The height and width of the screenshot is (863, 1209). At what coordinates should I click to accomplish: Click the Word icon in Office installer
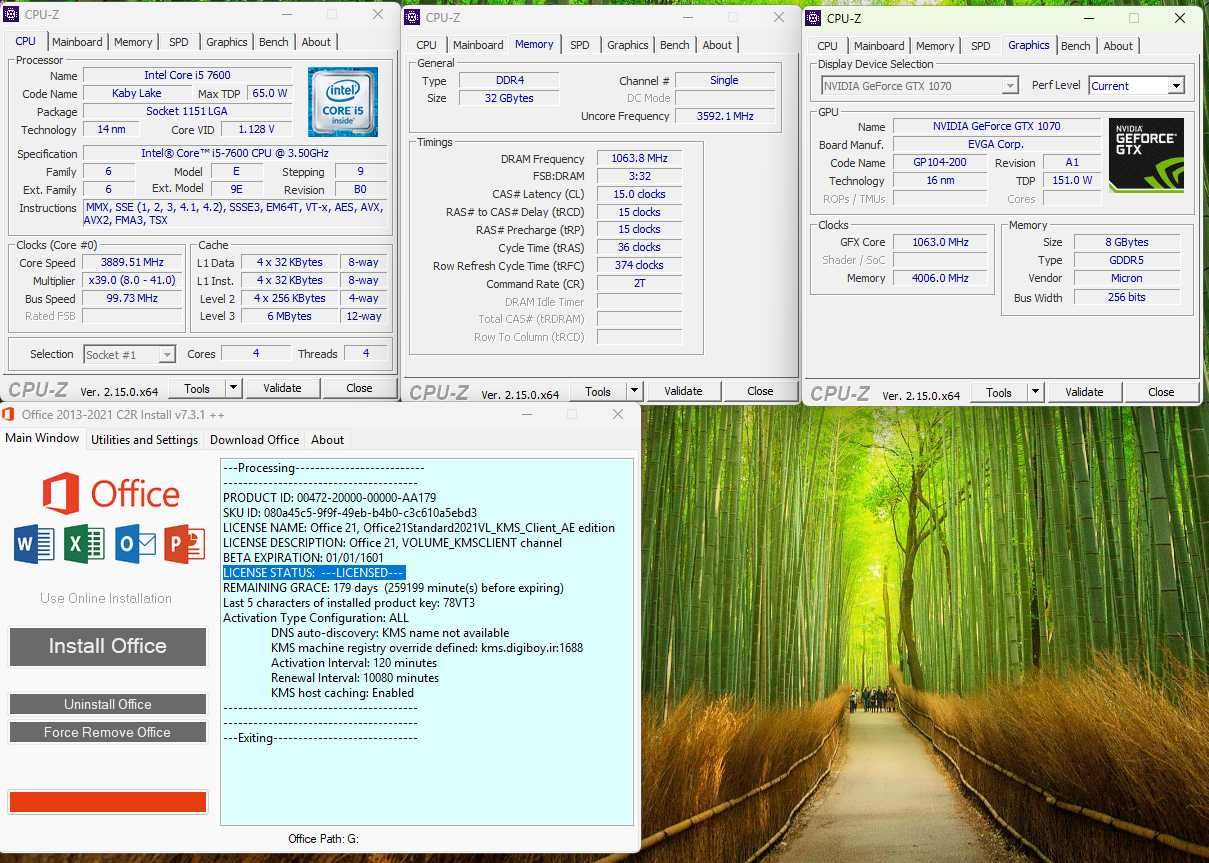pyautogui.click(x=34, y=544)
